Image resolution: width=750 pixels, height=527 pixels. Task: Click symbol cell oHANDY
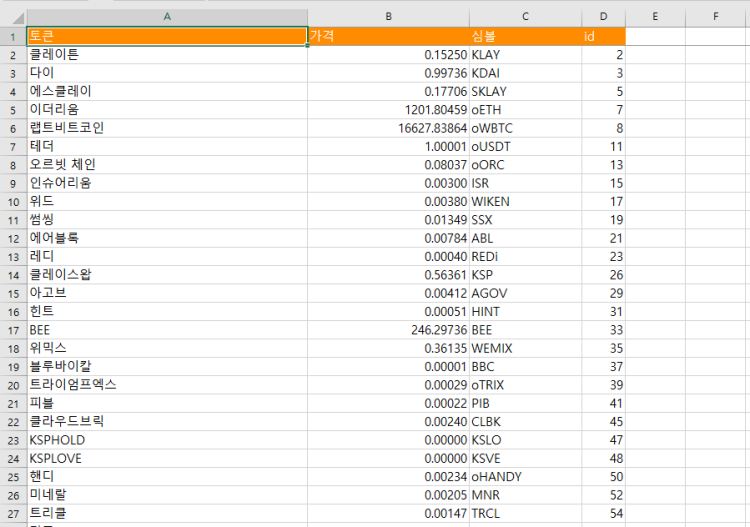tap(525, 477)
